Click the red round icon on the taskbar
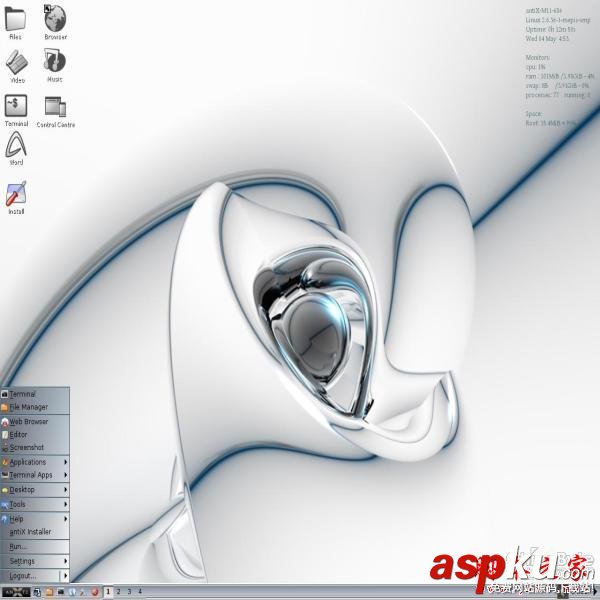 tap(95, 592)
